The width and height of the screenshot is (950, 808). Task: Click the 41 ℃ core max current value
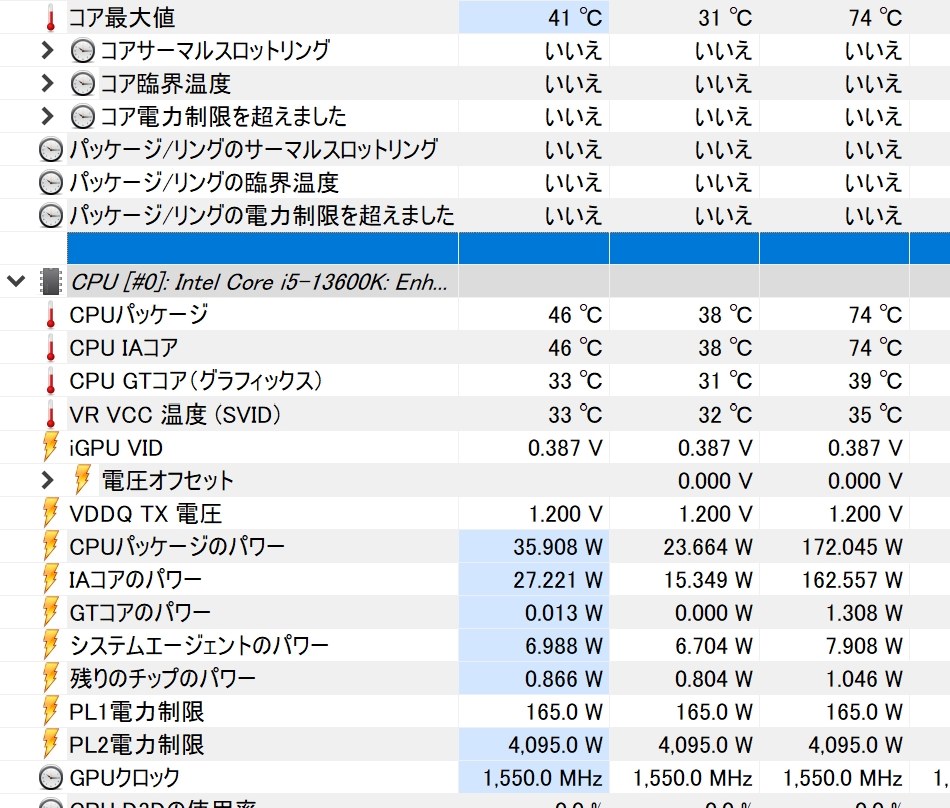575,18
